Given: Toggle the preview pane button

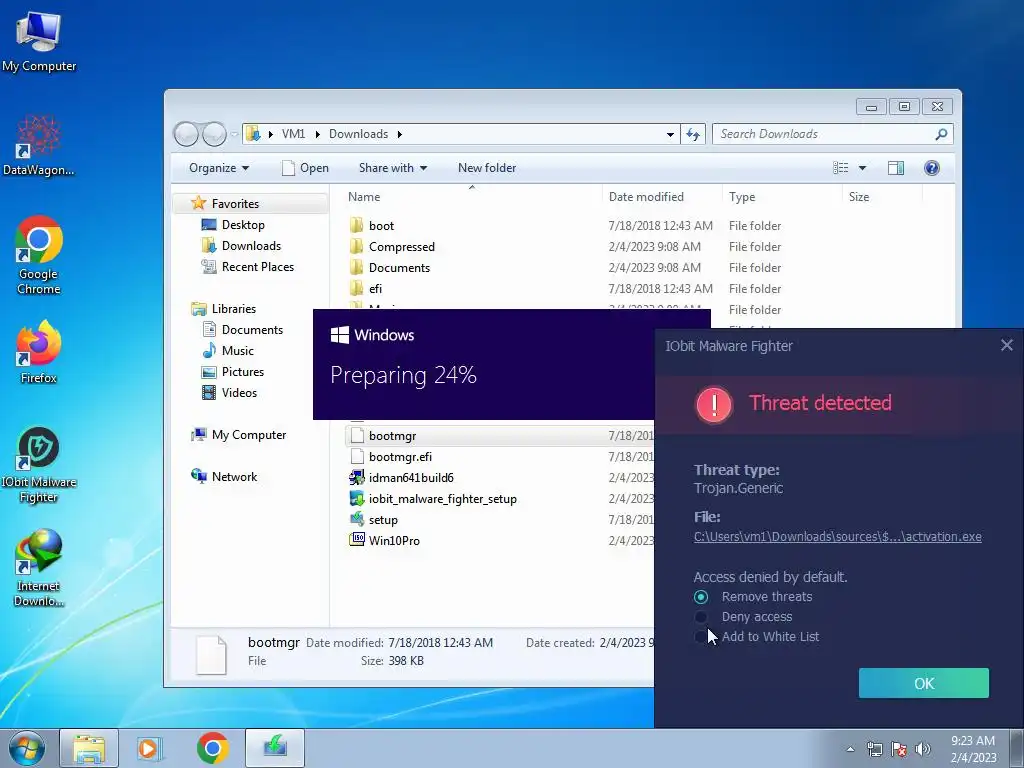Looking at the screenshot, I should coord(896,168).
